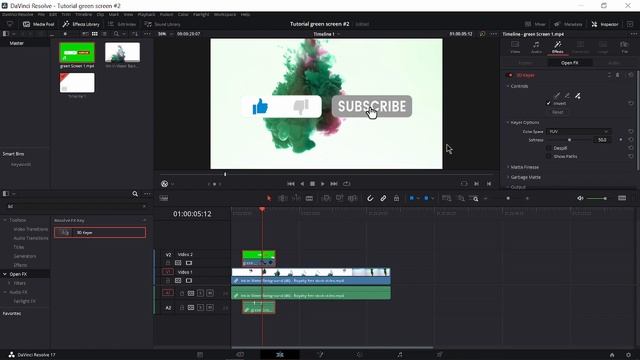The image size is (640, 360).
Task: Add a keyframe for Softness
Action: (621, 140)
